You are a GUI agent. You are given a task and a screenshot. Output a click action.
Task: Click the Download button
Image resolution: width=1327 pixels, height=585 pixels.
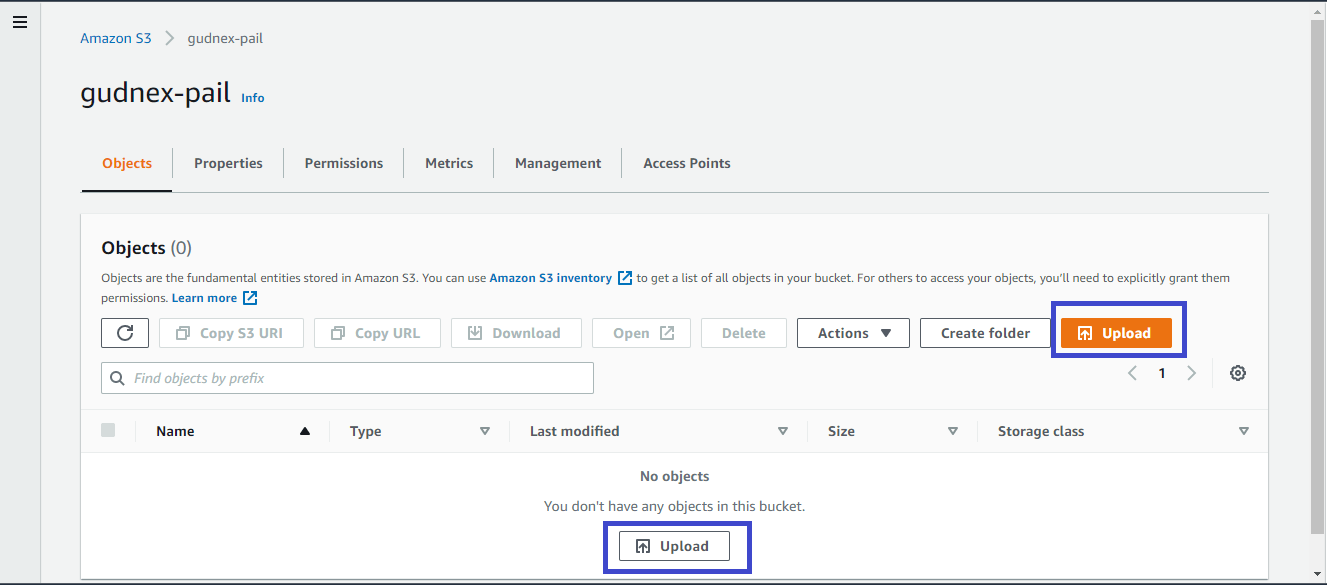(x=516, y=333)
